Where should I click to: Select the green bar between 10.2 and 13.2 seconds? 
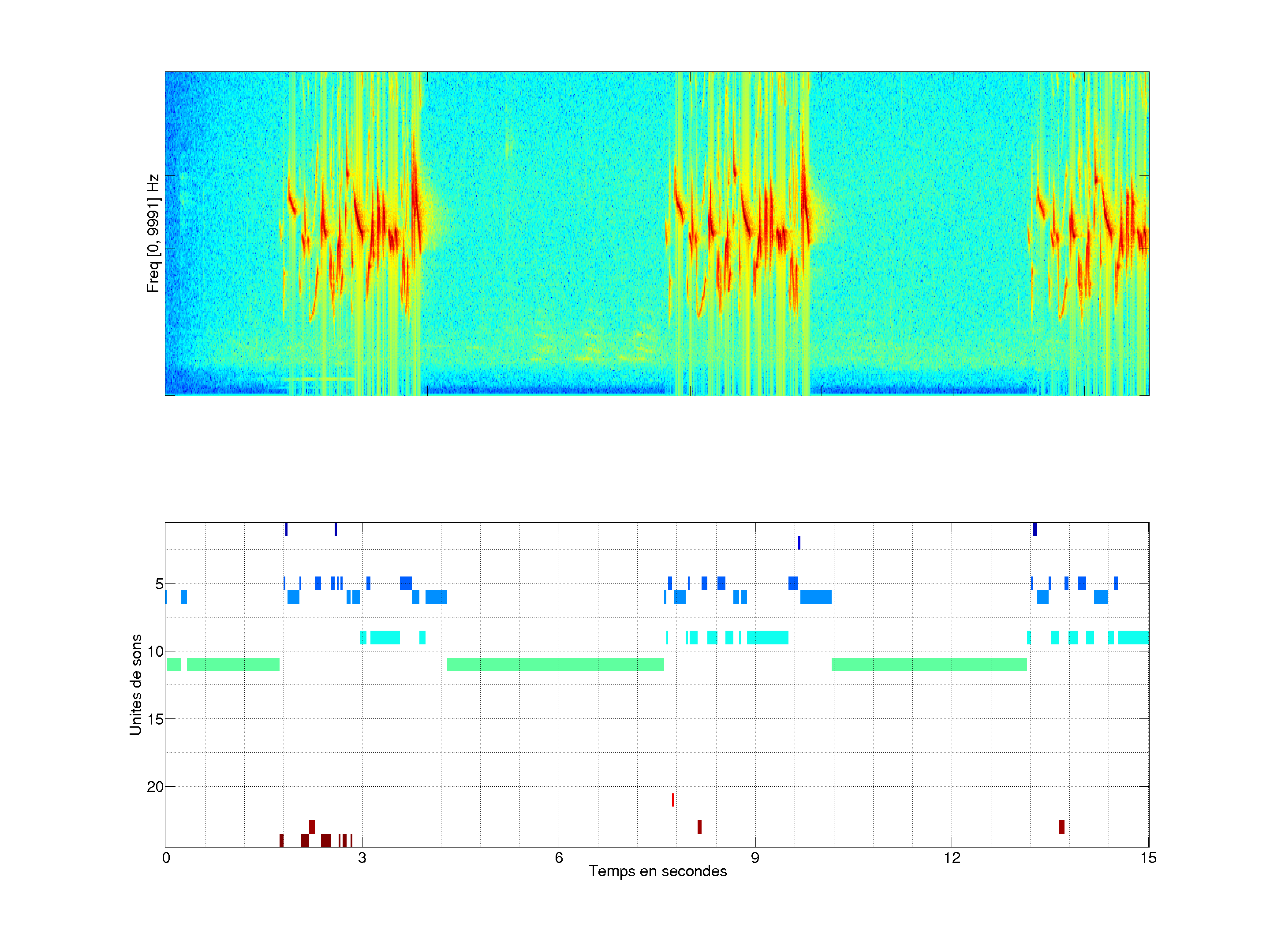[929, 665]
